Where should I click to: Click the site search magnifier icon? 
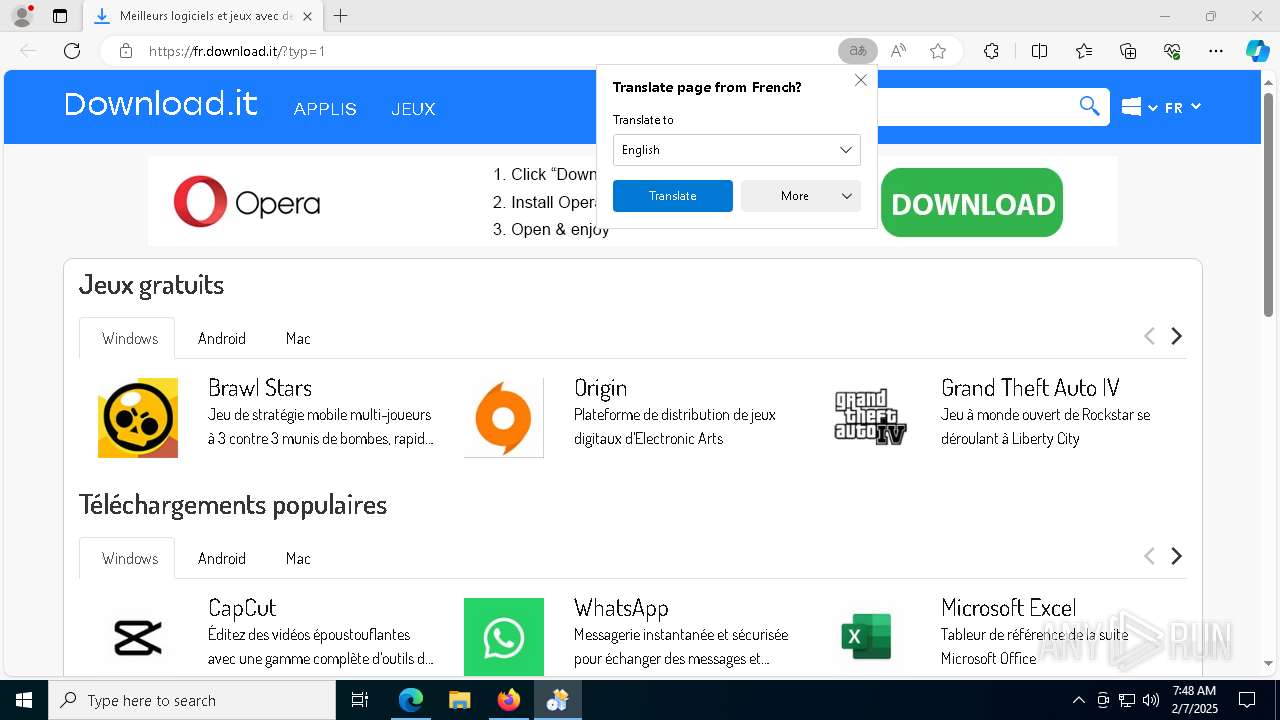click(x=1090, y=106)
